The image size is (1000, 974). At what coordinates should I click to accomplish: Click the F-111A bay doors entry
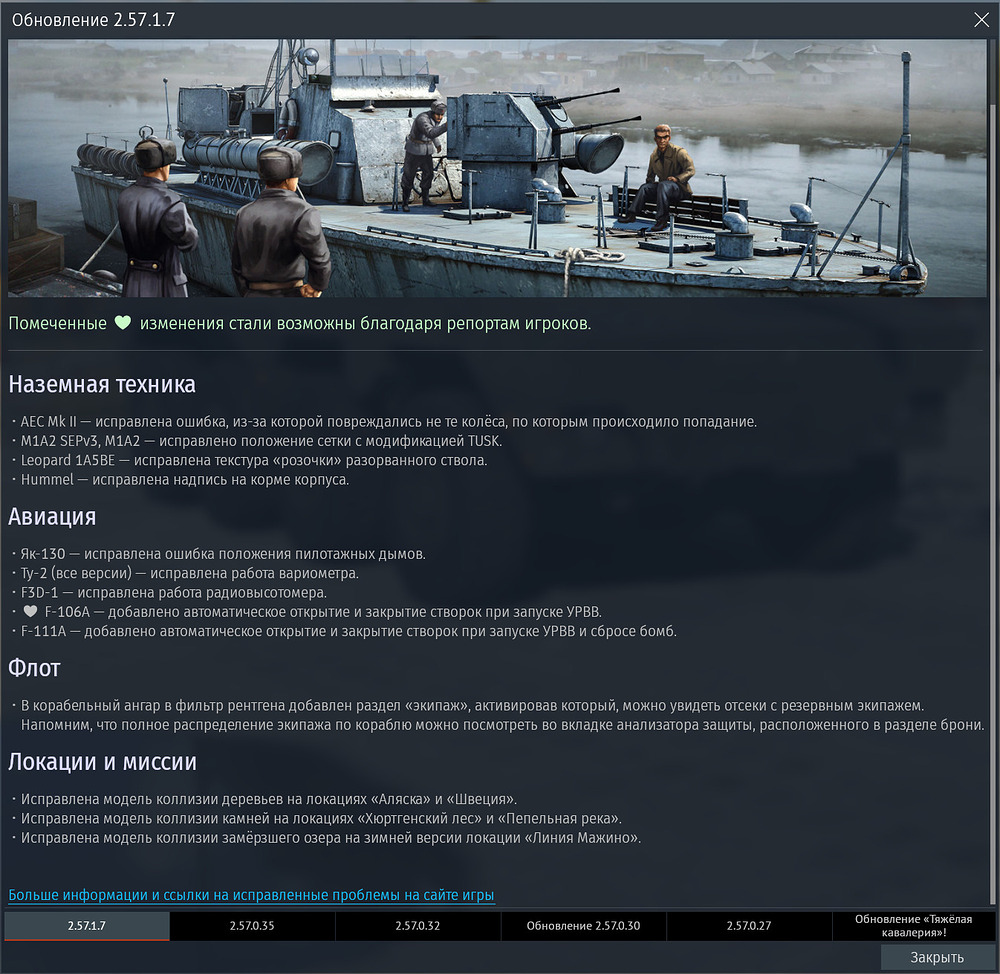coord(348,631)
